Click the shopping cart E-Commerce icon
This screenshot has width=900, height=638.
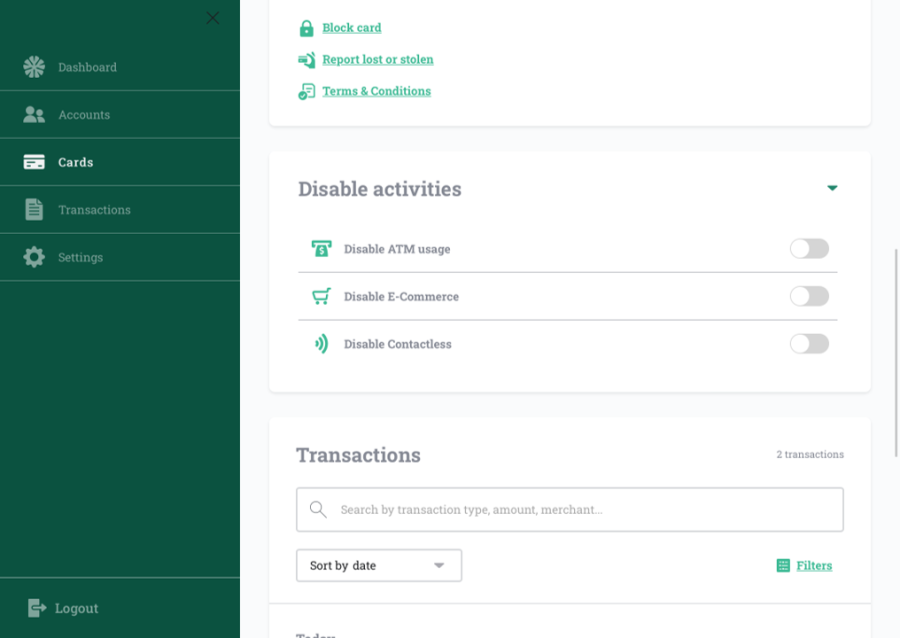[321, 297]
